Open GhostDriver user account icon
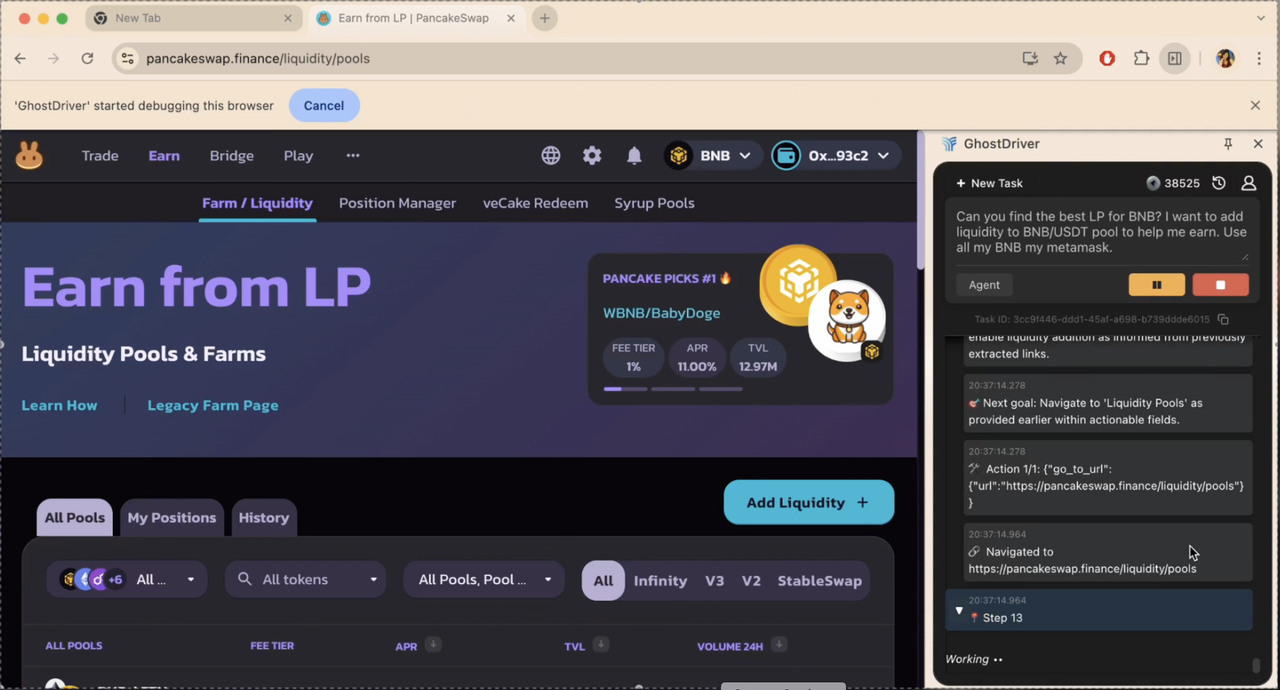The height and width of the screenshot is (690, 1280). point(1248,183)
